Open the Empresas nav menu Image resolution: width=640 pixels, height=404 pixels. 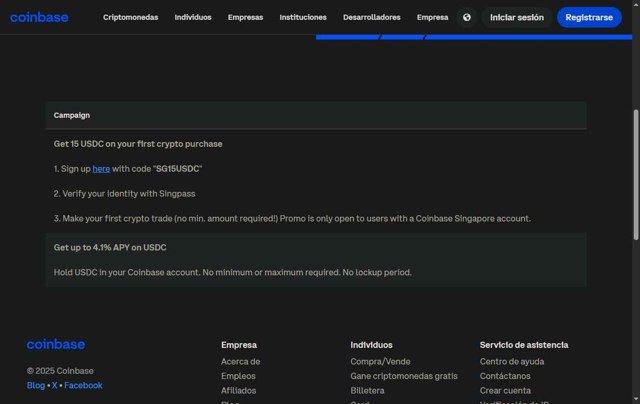point(245,18)
